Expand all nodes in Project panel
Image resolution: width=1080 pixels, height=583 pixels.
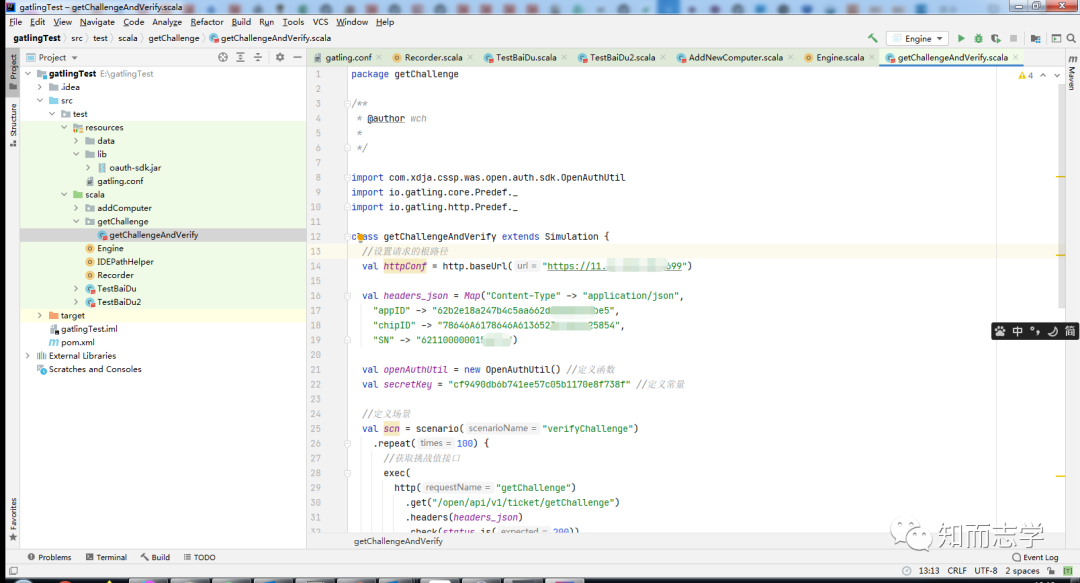(240, 57)
